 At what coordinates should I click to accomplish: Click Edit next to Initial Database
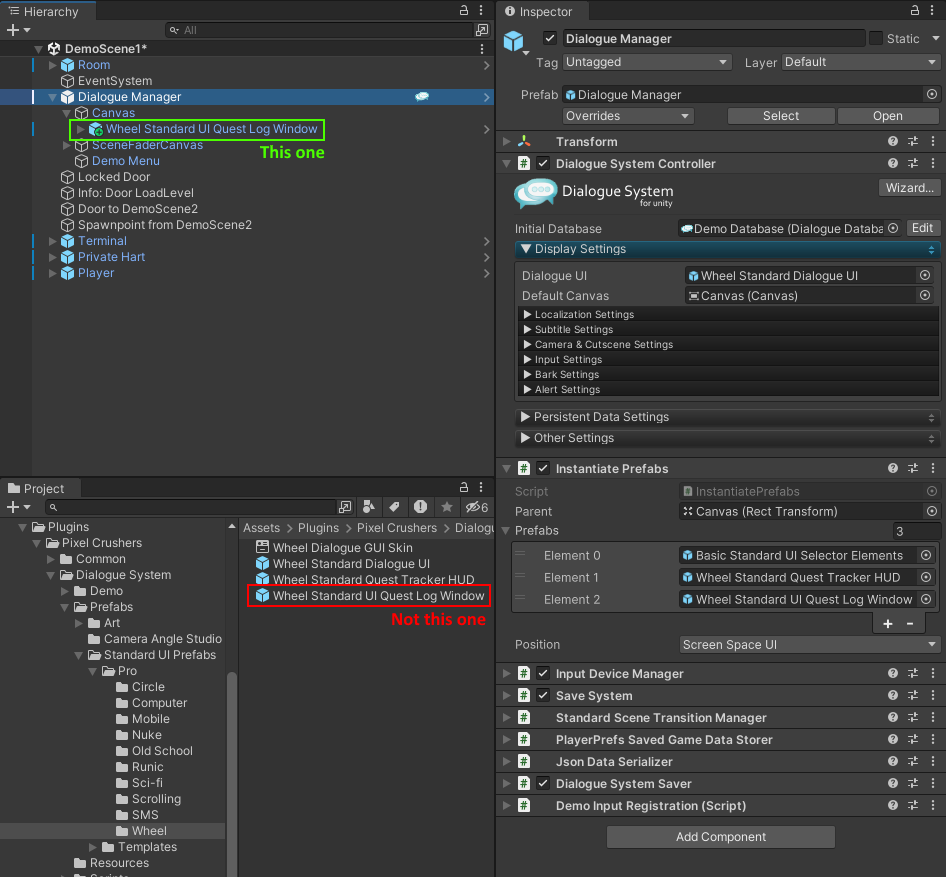coord(922,228)
